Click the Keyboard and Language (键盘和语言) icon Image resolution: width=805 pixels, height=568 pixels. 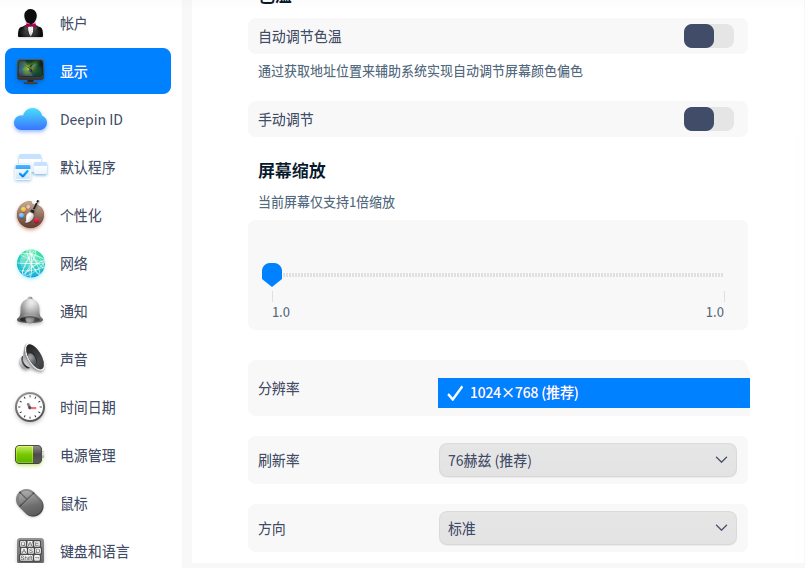click(x=30, y=551)
